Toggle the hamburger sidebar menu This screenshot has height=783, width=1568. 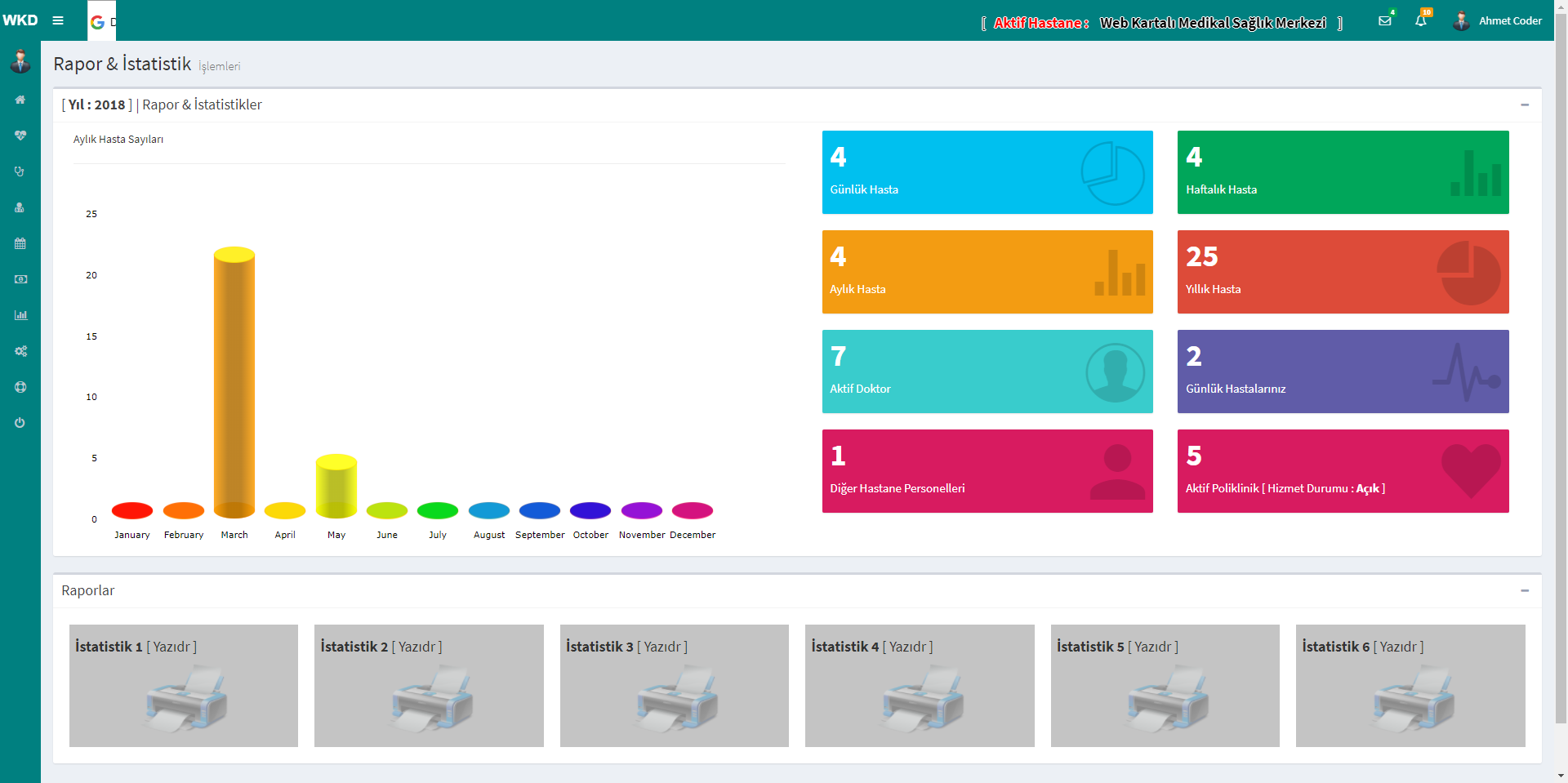pos(58,20)
